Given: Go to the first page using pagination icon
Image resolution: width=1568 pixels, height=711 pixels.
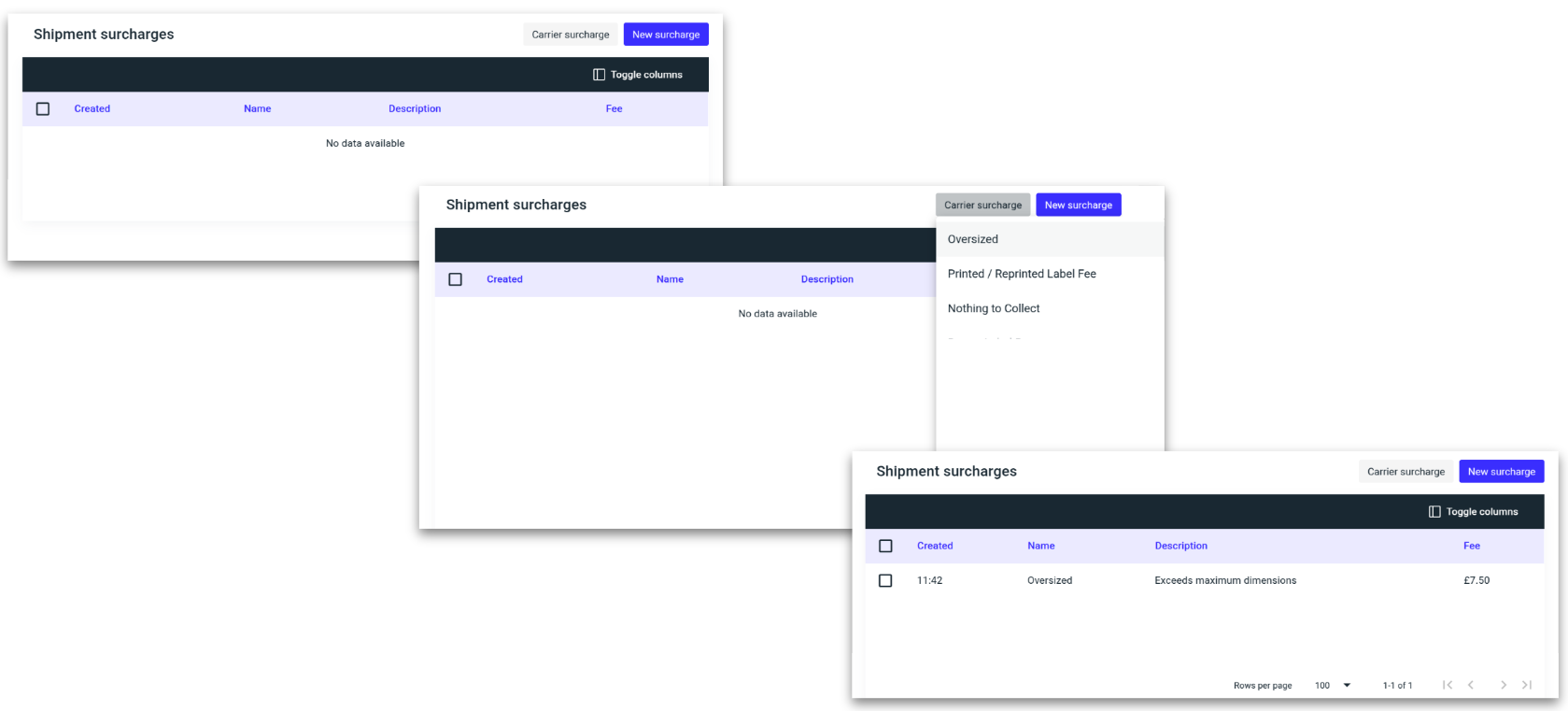Looking at the screenshot, I should click(1448, 685).
